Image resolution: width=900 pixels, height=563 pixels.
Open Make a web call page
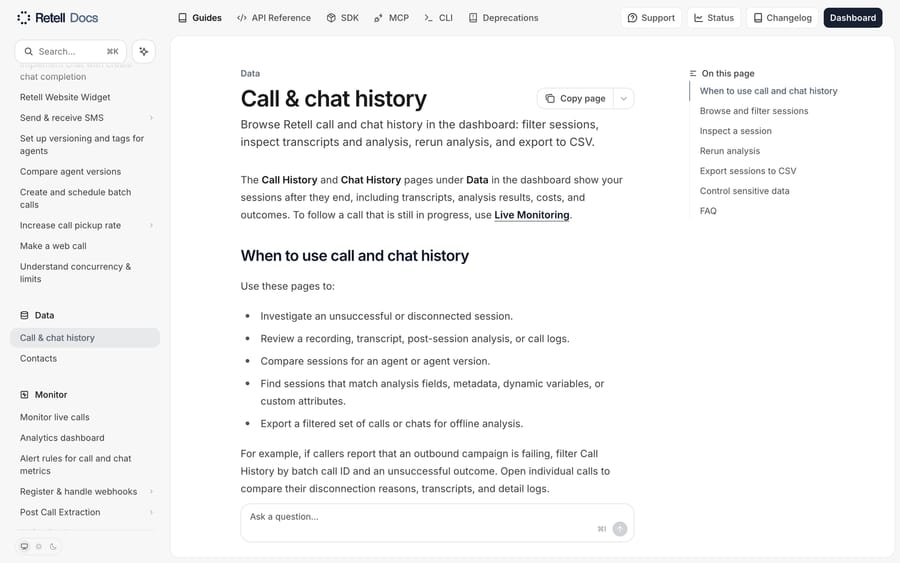click(53, 246)
